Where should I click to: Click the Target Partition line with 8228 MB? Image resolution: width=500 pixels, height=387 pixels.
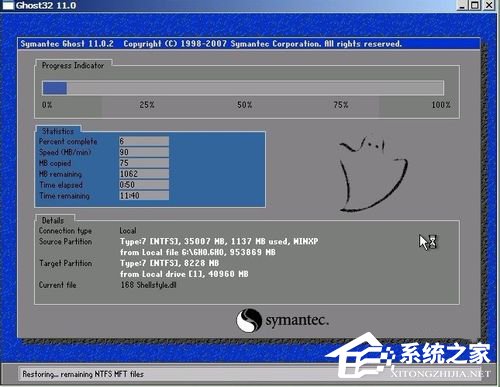tap(169, 263)
